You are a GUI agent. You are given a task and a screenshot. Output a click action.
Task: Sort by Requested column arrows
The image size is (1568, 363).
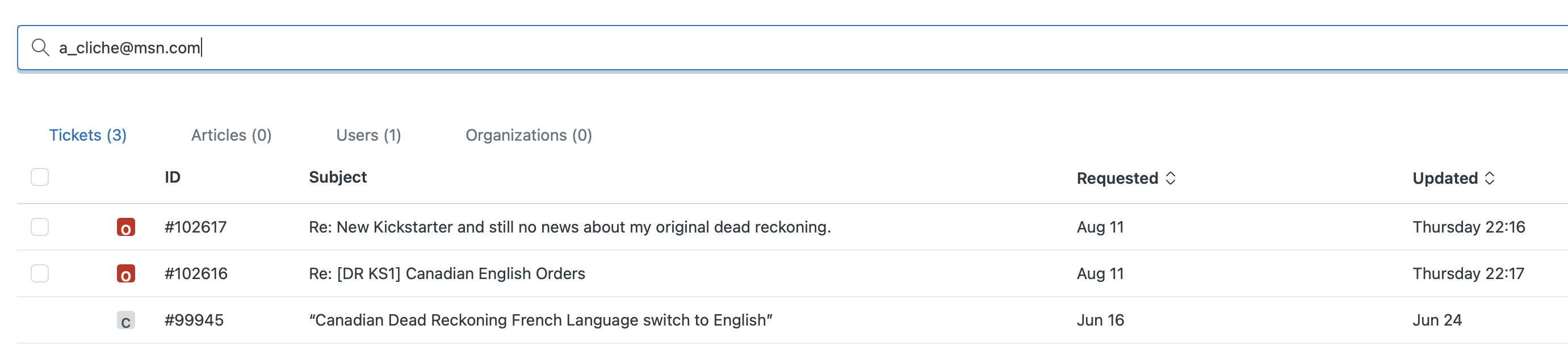[1170, 178]
